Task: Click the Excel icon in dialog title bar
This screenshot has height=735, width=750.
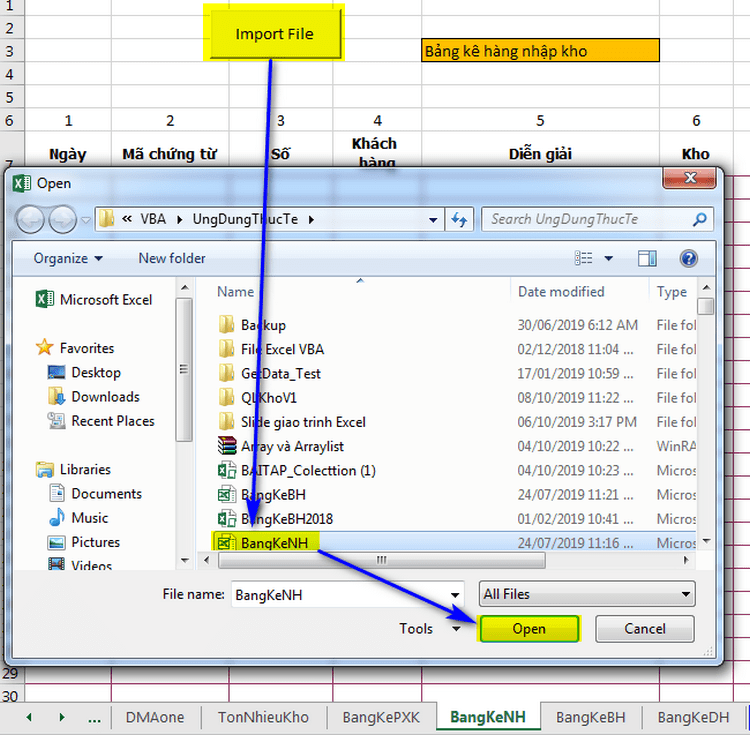Action: pyautogui.click(x=22, y=183)
